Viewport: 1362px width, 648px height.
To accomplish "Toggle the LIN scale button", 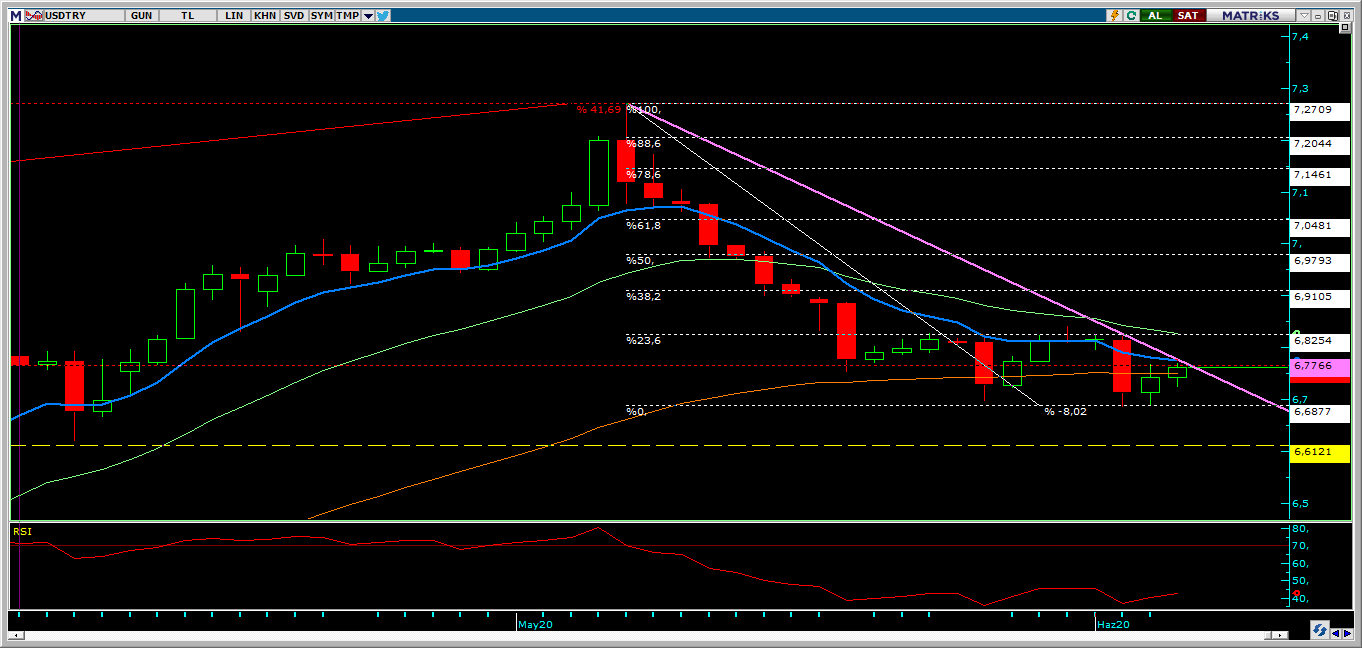I will point(235,15).
